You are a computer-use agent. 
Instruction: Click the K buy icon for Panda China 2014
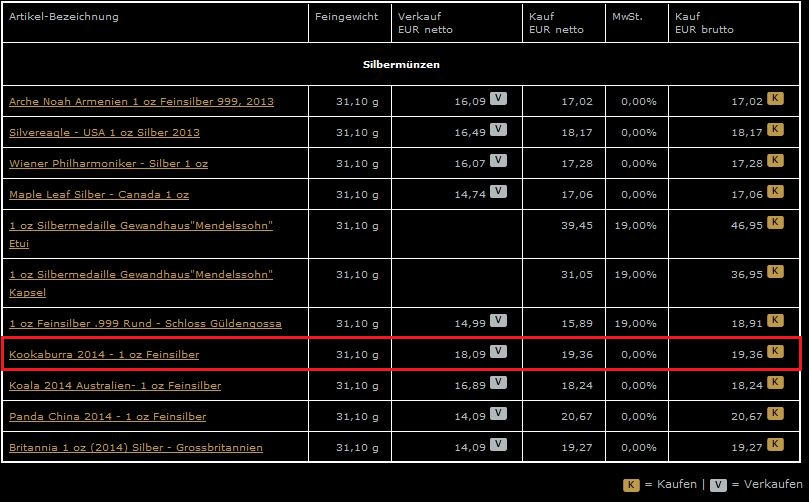click(x=775, y=415)
